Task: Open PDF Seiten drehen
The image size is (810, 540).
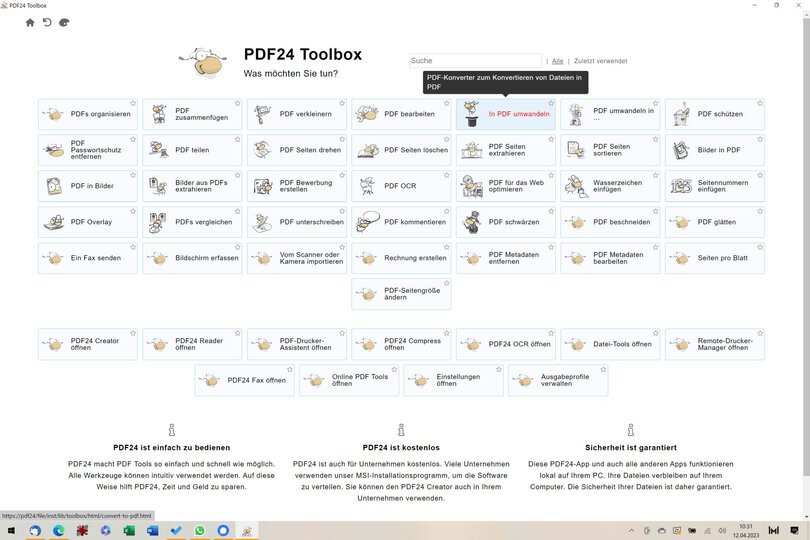Action: coord(297,150)
